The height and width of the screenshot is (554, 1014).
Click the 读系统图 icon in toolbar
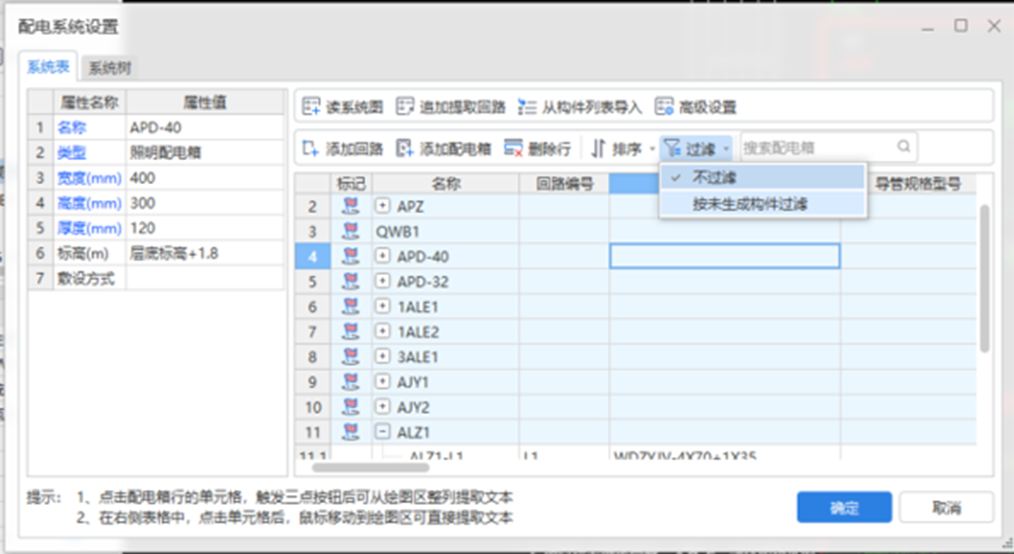point(312,106)
